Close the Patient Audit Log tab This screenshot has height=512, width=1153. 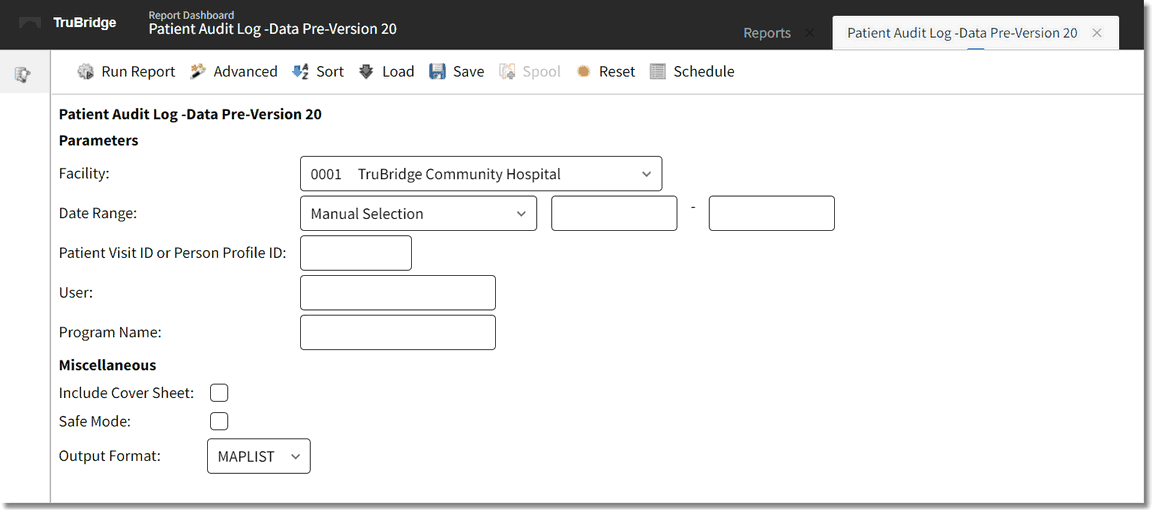click(x=1097, y=33)
